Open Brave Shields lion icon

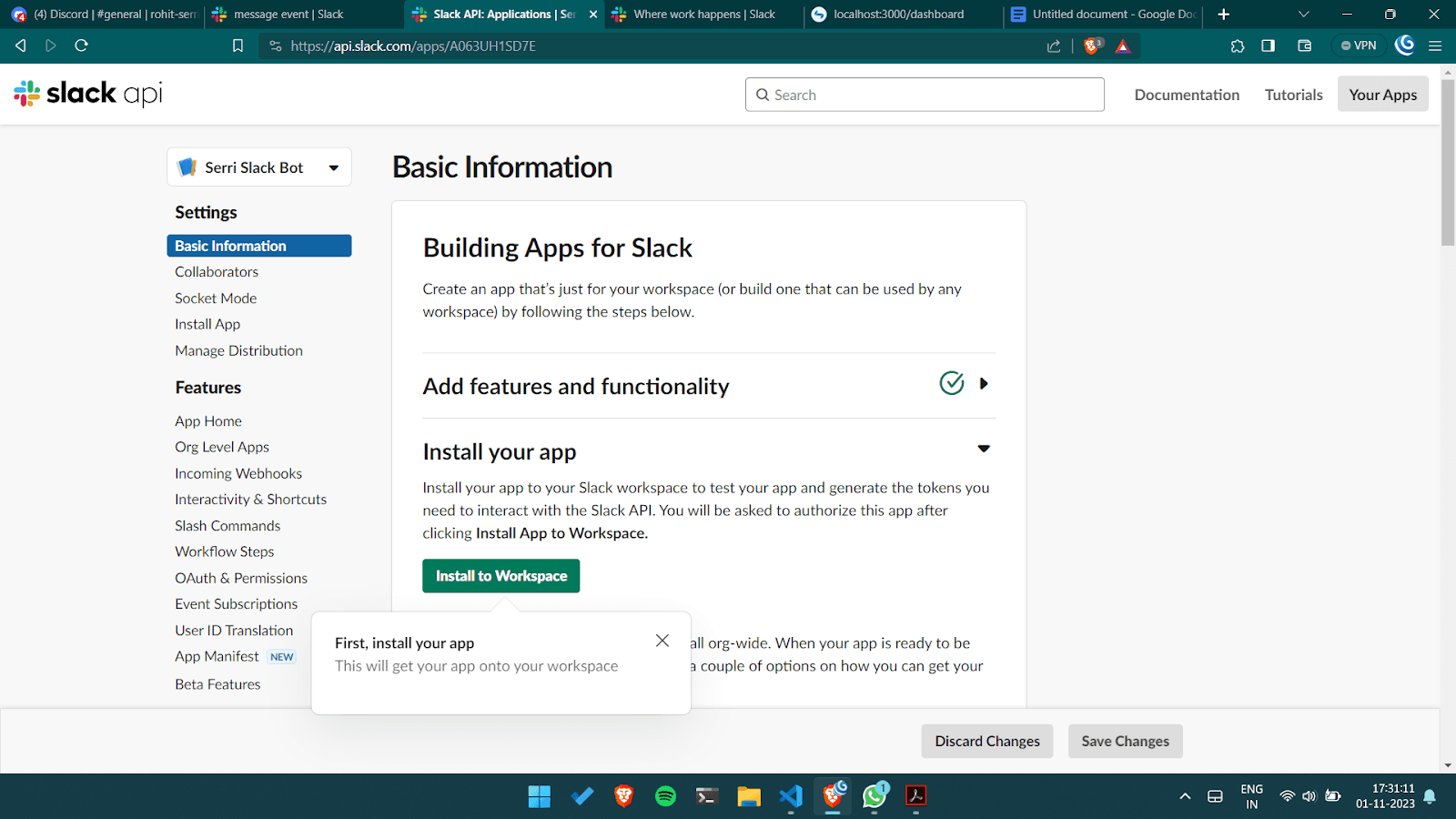1093,45
